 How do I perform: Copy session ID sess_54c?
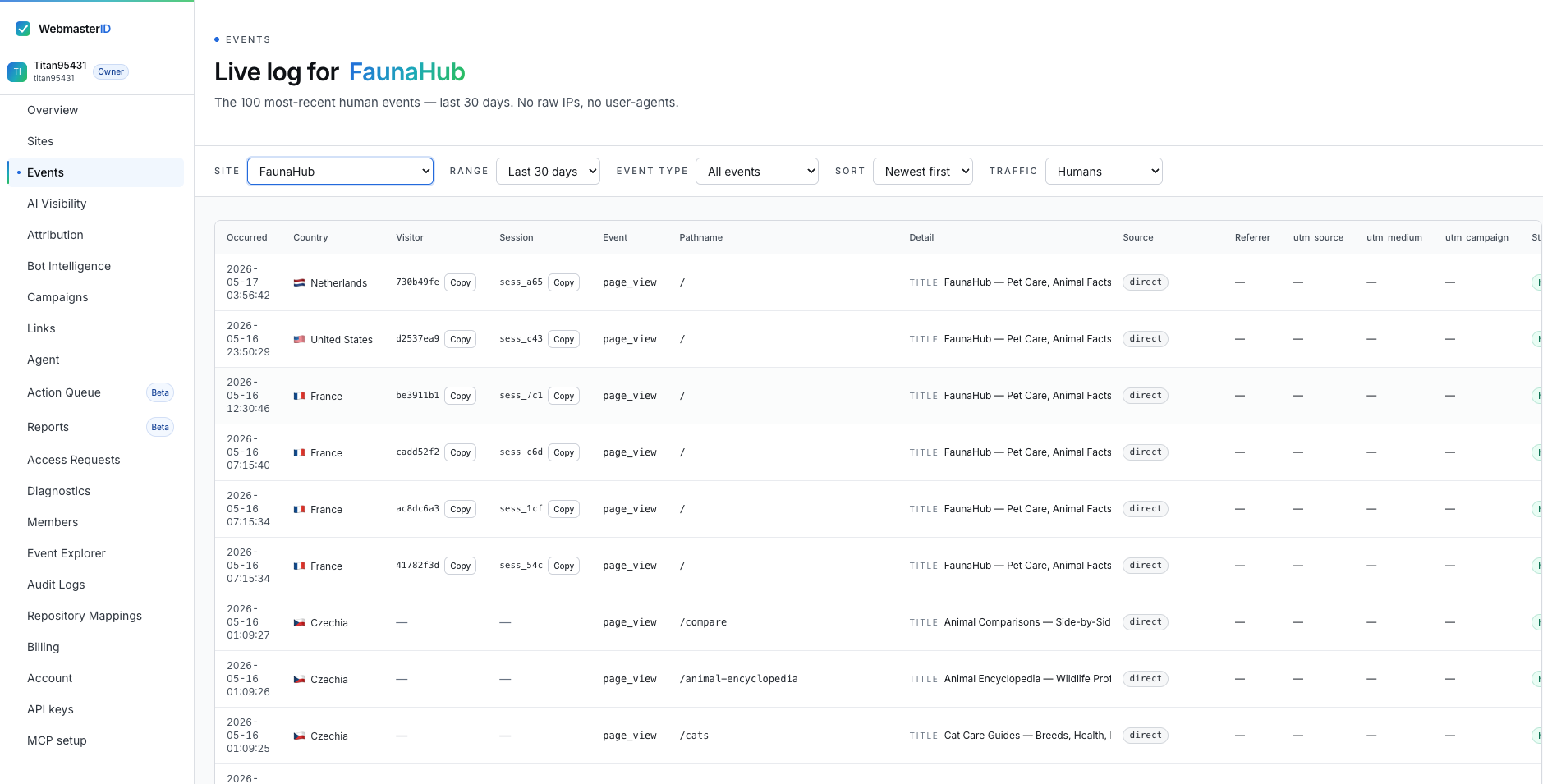click(564, 566)
